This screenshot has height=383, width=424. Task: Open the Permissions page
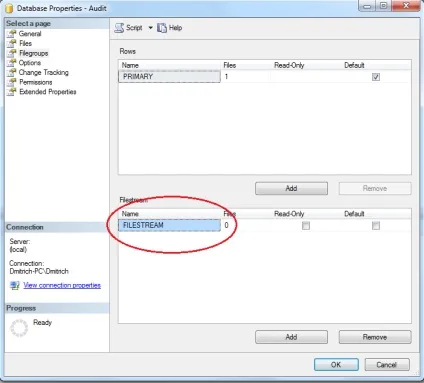pyautogui.click(x=36, y=82)
